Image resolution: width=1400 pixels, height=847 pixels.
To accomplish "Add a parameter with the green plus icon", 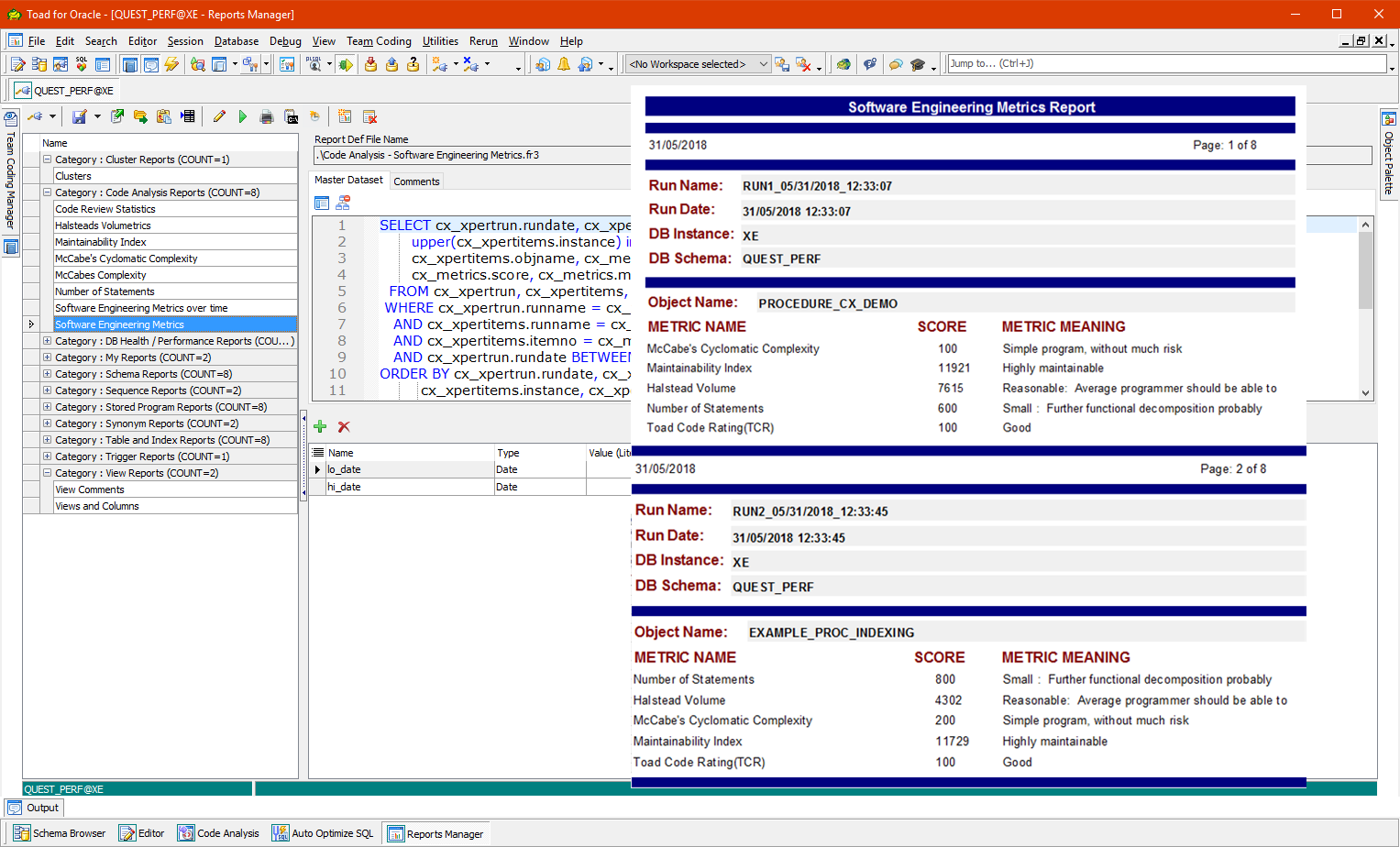I will pyautogui.click(x=320, y=426).
